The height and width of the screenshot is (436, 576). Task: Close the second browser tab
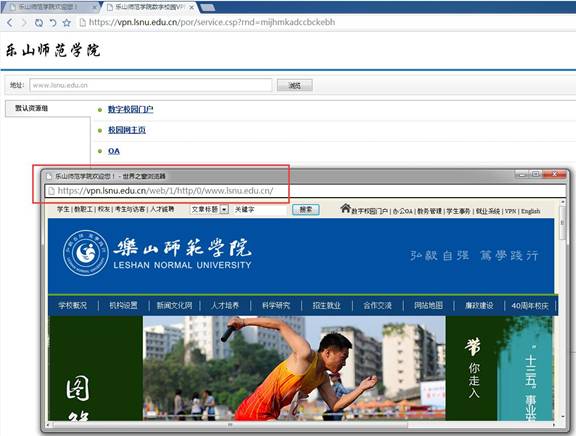pyautogui.click(x=191, y=7)
